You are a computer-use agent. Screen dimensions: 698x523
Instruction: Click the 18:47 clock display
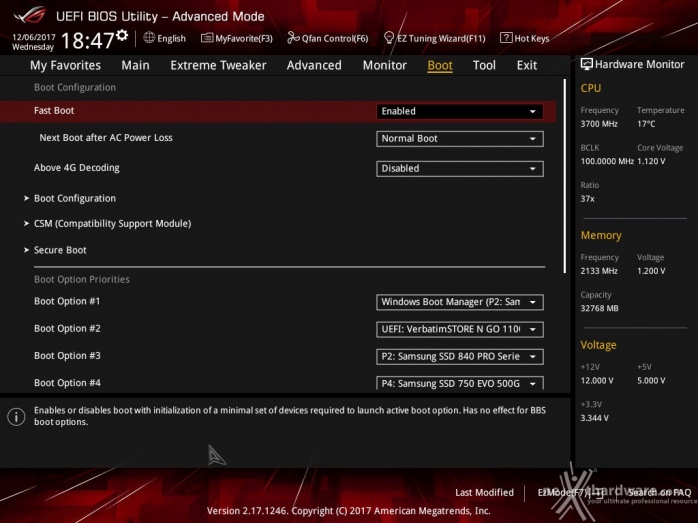pos(88,41)
